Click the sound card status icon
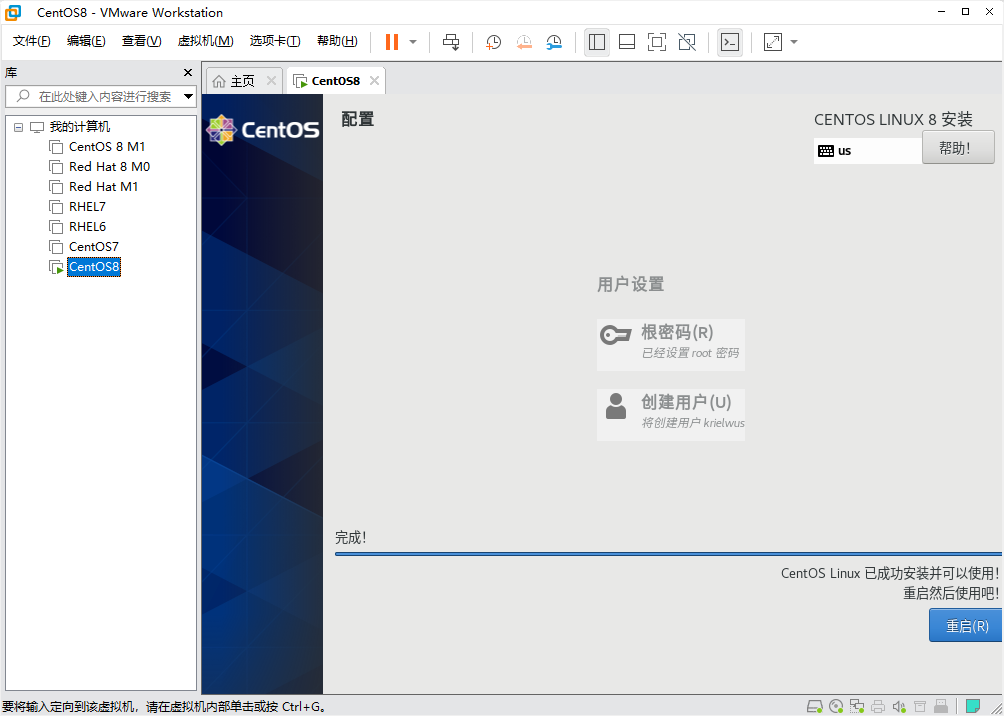Image resolution: width=1004 pixels, height=716 pixels. point(899,706)
